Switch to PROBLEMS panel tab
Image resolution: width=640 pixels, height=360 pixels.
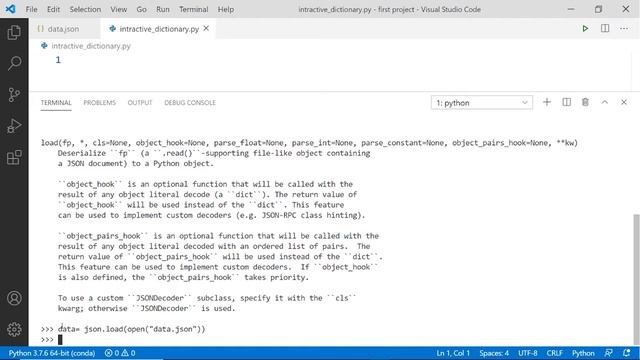coord(100,103)
